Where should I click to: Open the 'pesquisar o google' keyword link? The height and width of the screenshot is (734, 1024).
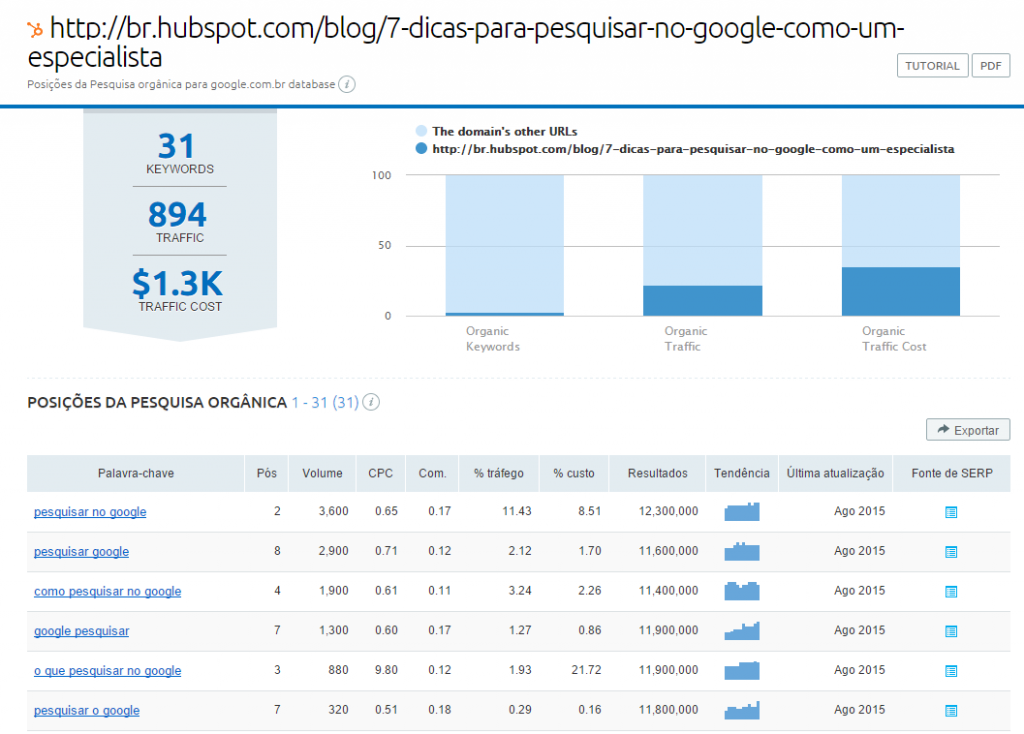(87, 711)
